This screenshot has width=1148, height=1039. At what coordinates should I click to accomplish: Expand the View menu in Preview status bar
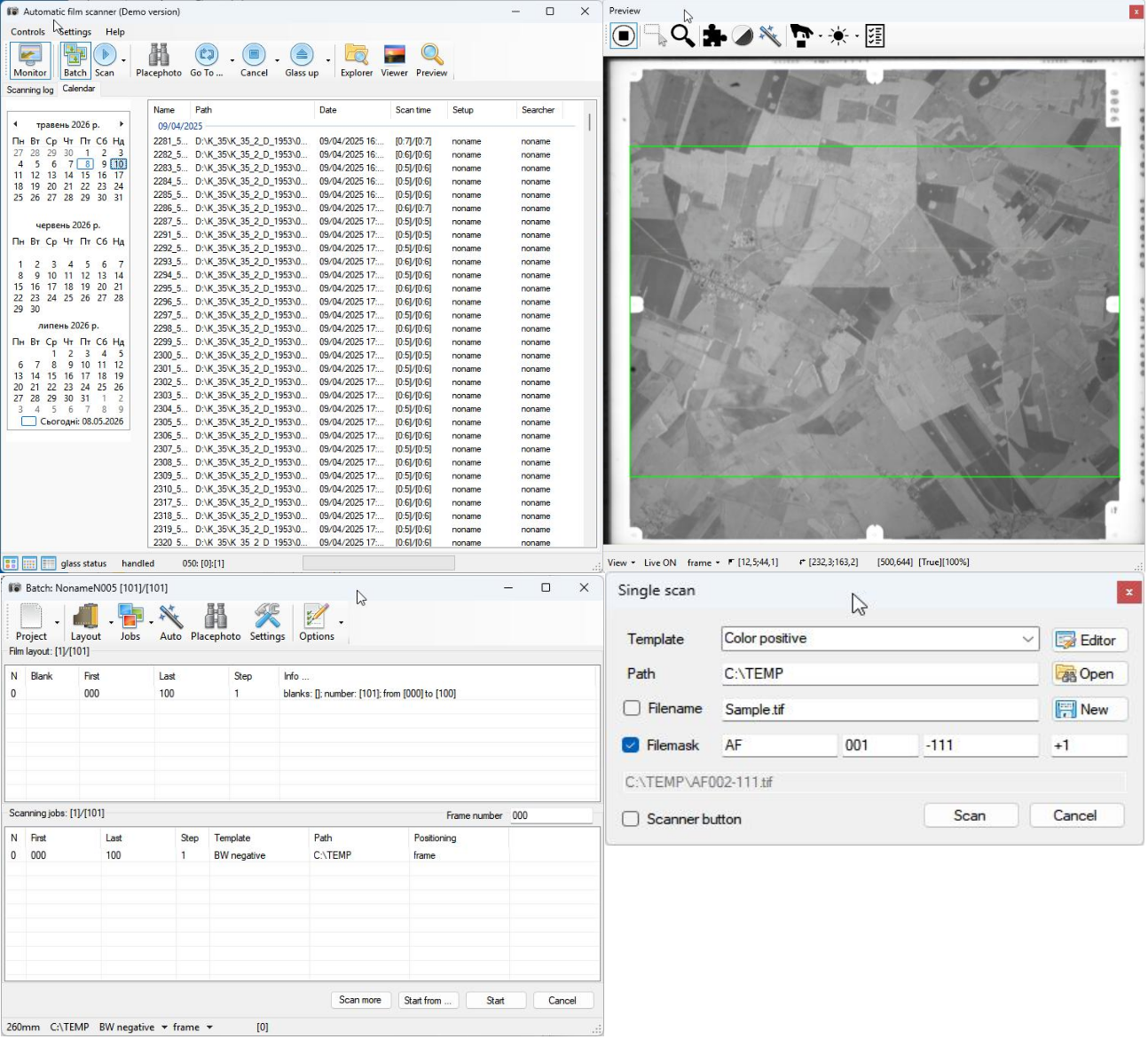621,564
